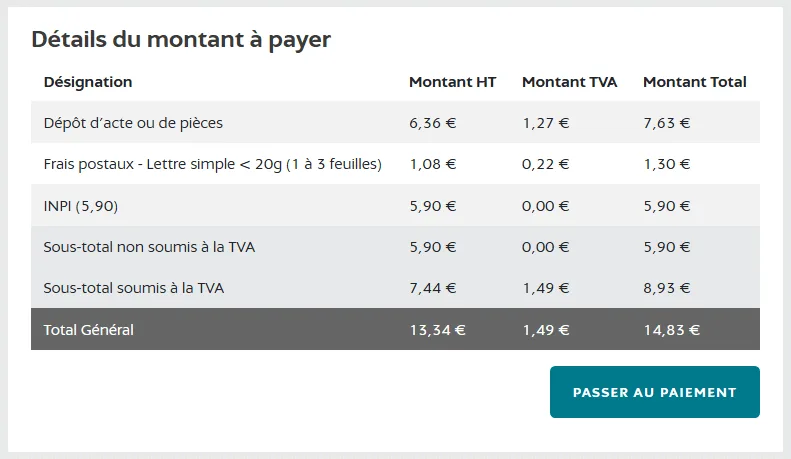Select the Montant HT column header

pyautogui.click(x=452, y=82)
